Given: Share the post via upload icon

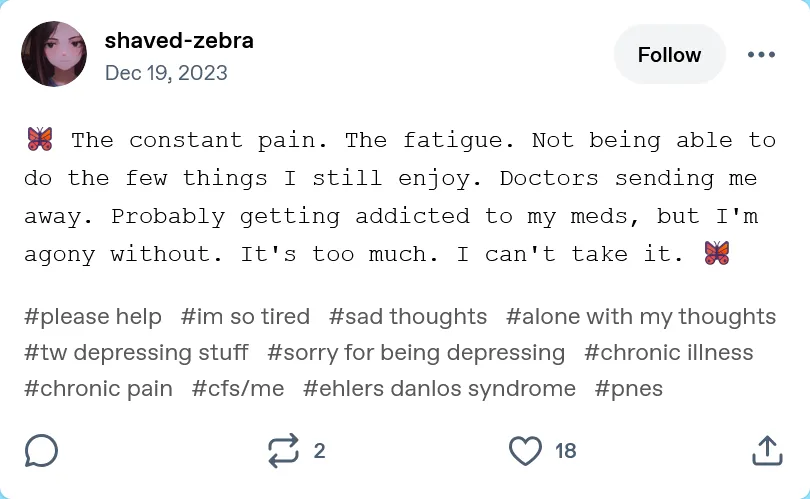Looking at the screenshot, I should coord(766,451).
